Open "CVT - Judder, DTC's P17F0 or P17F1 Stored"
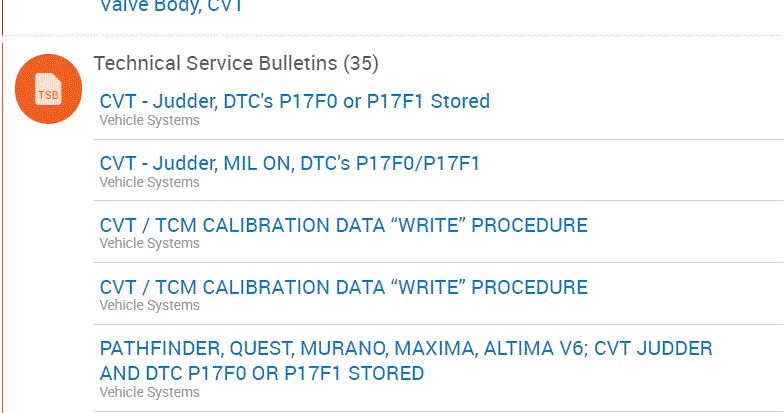 (295, 101)
